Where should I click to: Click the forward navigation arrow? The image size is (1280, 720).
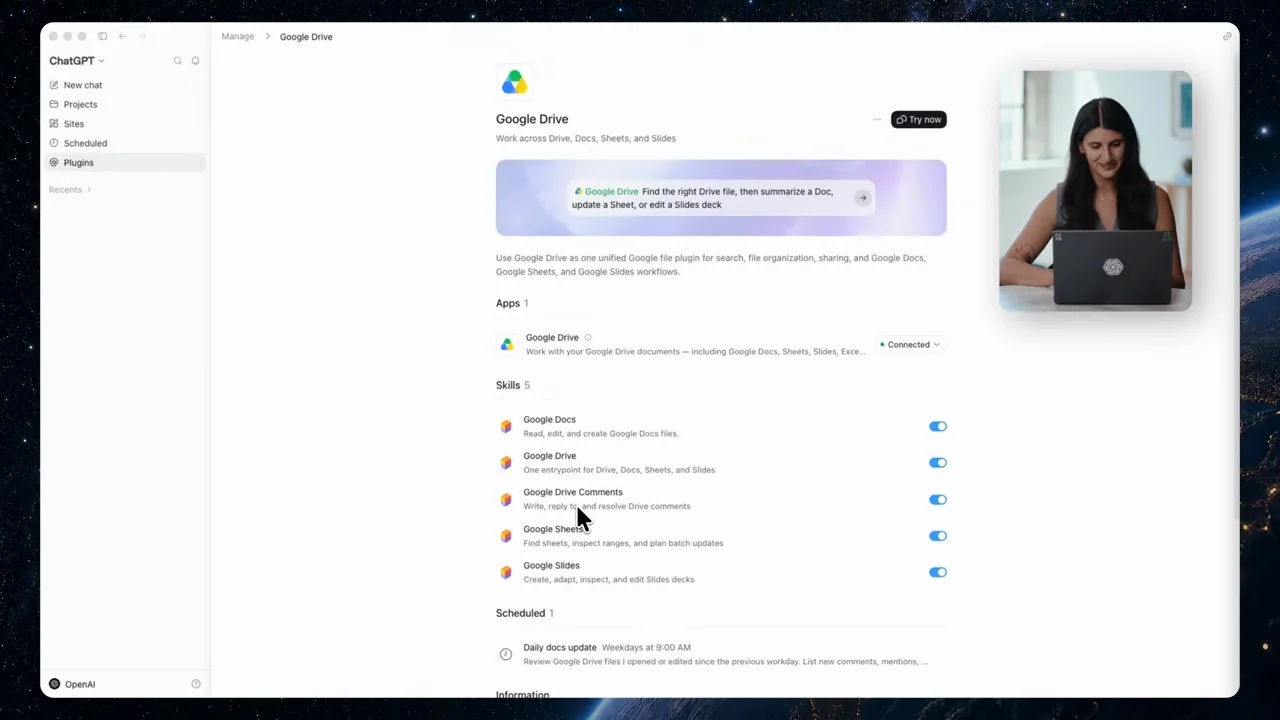pyautogui.click(x=143, y=36)
